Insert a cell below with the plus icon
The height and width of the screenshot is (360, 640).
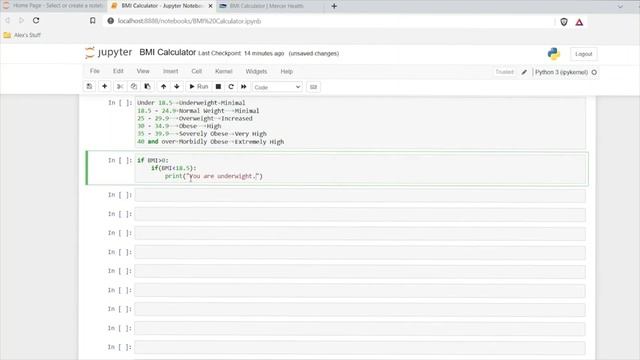104,87
